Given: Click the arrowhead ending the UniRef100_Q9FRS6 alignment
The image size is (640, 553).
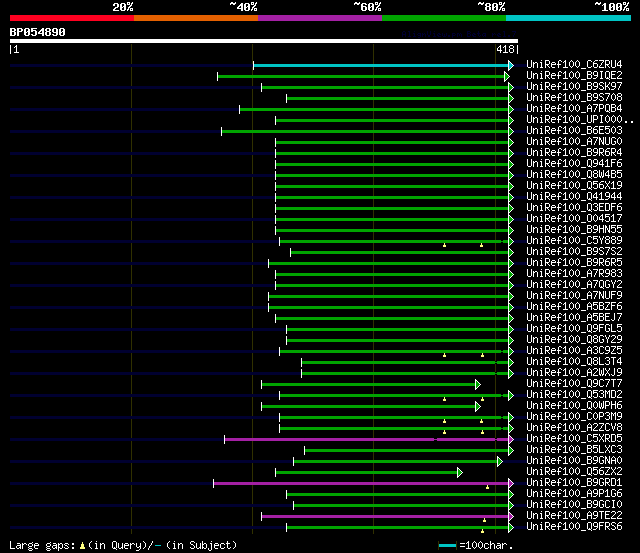Looking at the screenshot, I should click(511, 528).
